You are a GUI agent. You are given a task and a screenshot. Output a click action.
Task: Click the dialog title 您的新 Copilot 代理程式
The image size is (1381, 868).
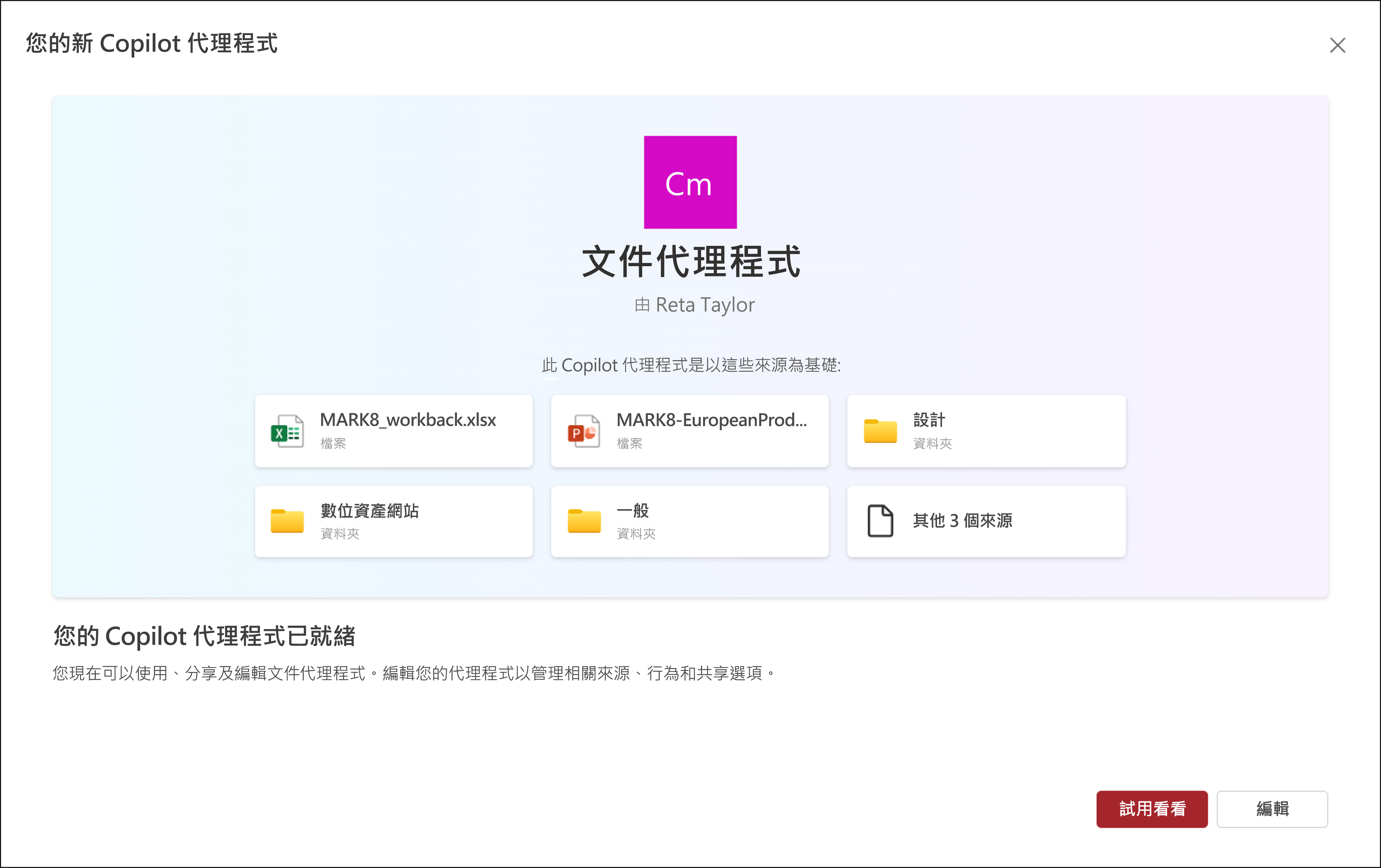click(151, 44)
